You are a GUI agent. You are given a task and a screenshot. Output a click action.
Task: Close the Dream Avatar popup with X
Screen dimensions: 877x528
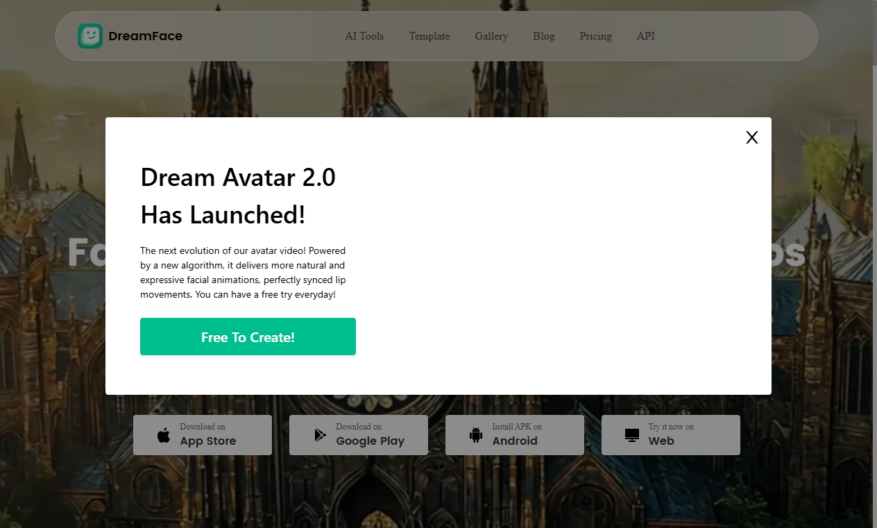tap(752, 138)
